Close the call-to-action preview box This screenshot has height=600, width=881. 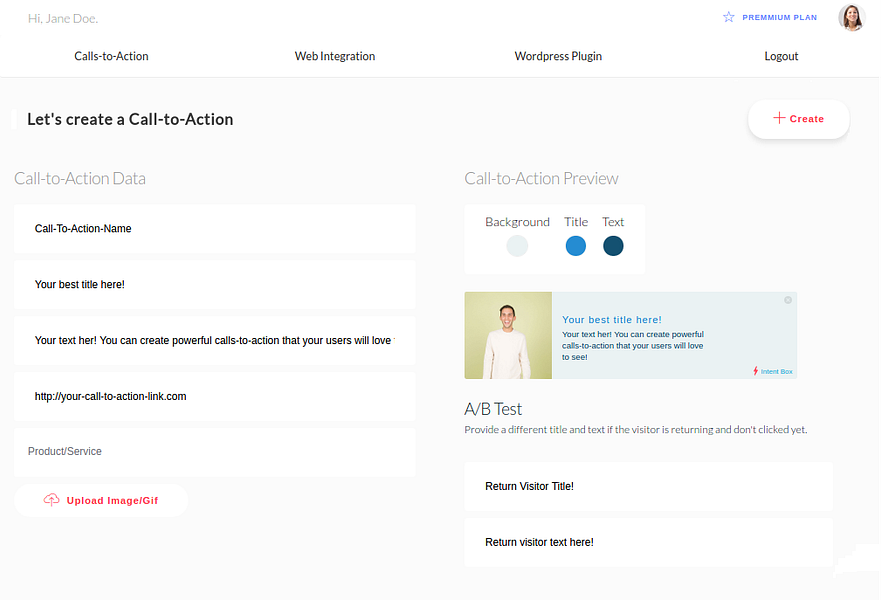tap(788, 300)
